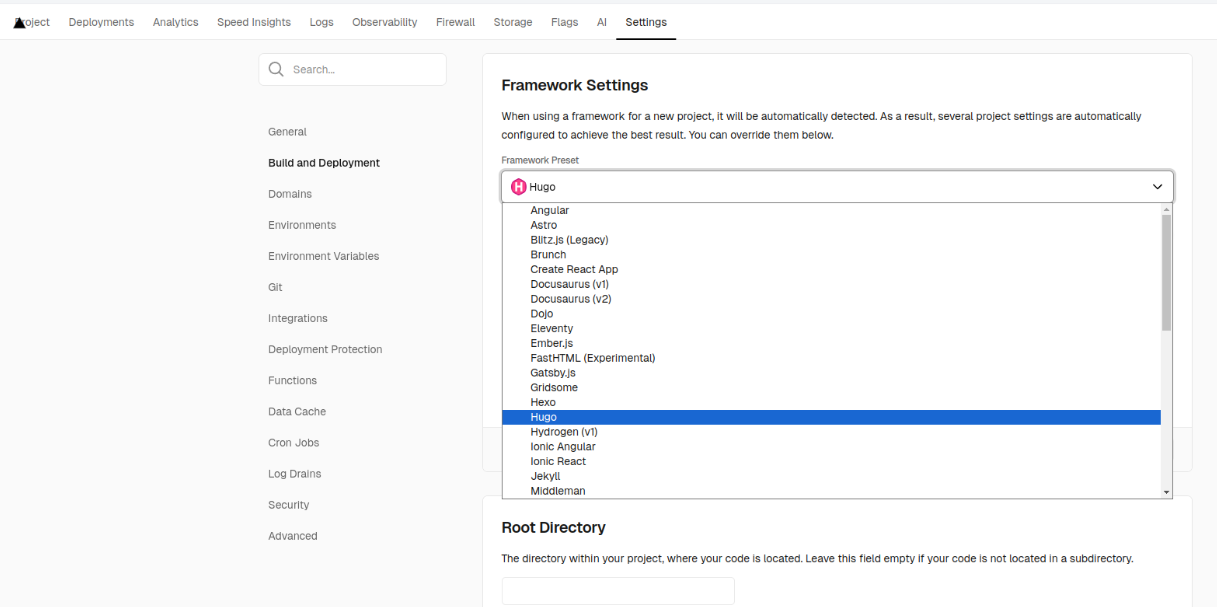The height and width of the screenshot is (607, 1217).
Task: Click the framework list scroll-down arrow
Action: click(x=1166, y=492)
